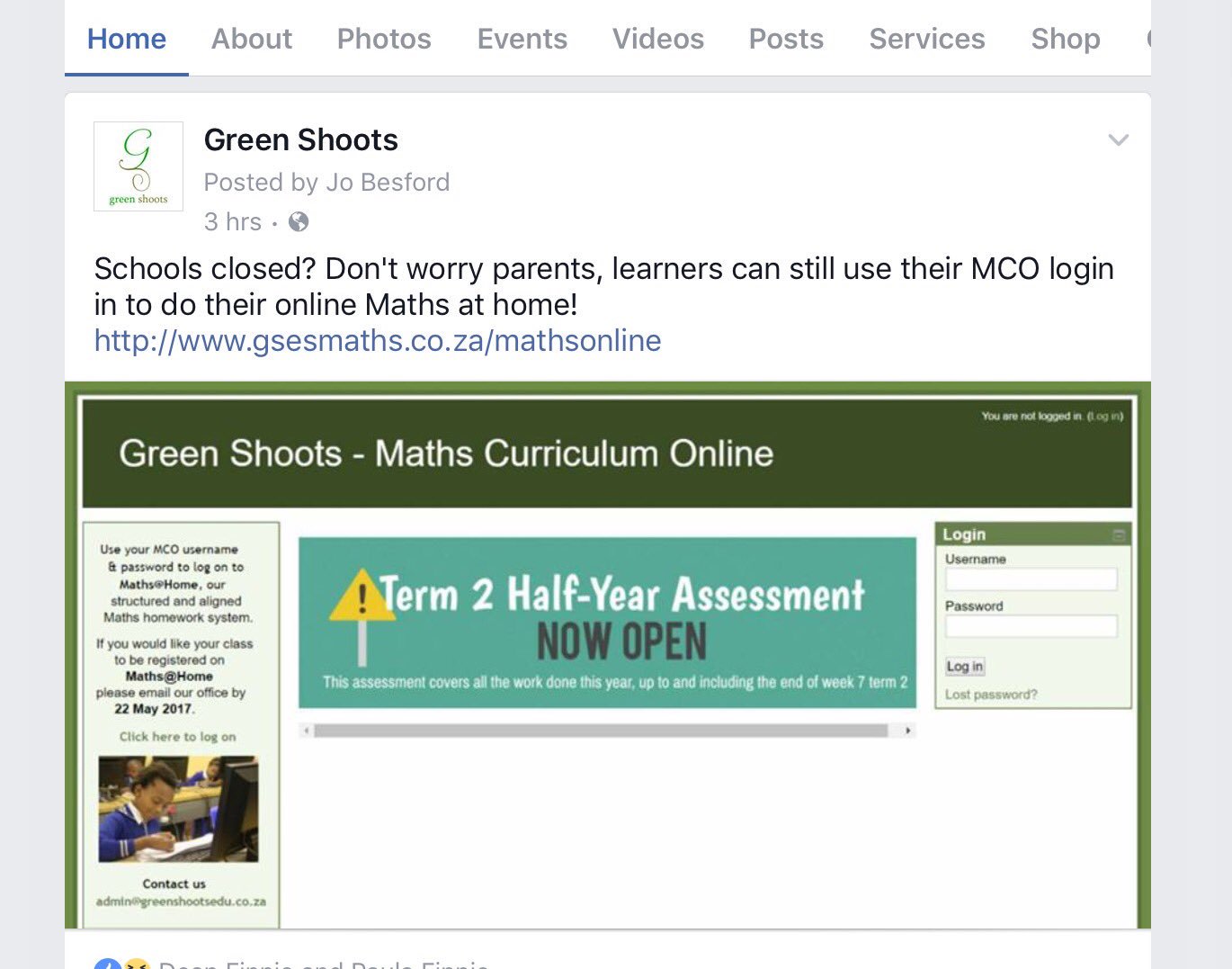Screen dimensions: 1232x969
Task: Switch to the Events tab
Action: pos(522,39)
